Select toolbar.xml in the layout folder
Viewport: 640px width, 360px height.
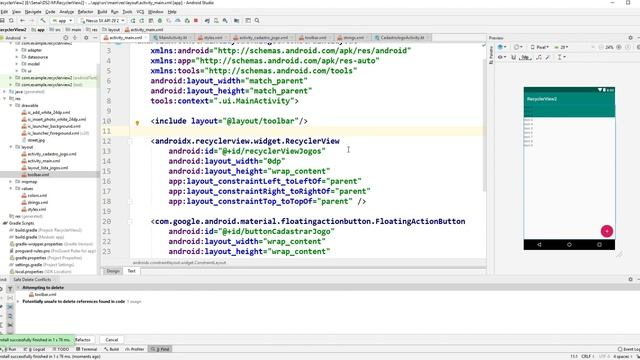(x=38, y=175)
